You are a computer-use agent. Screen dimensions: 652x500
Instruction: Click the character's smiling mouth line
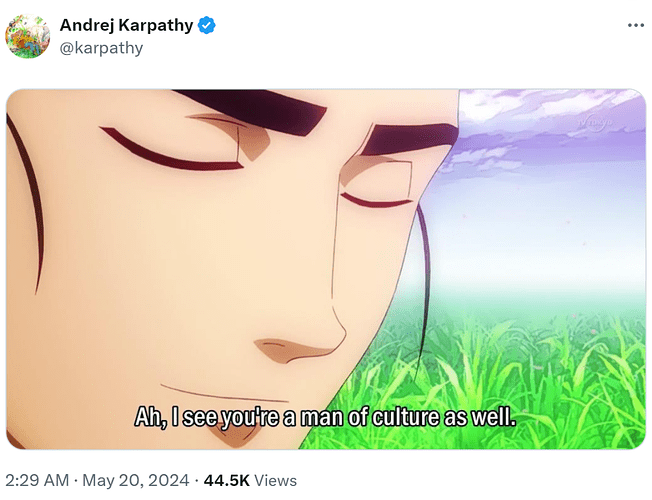click(x=225, y=394)
